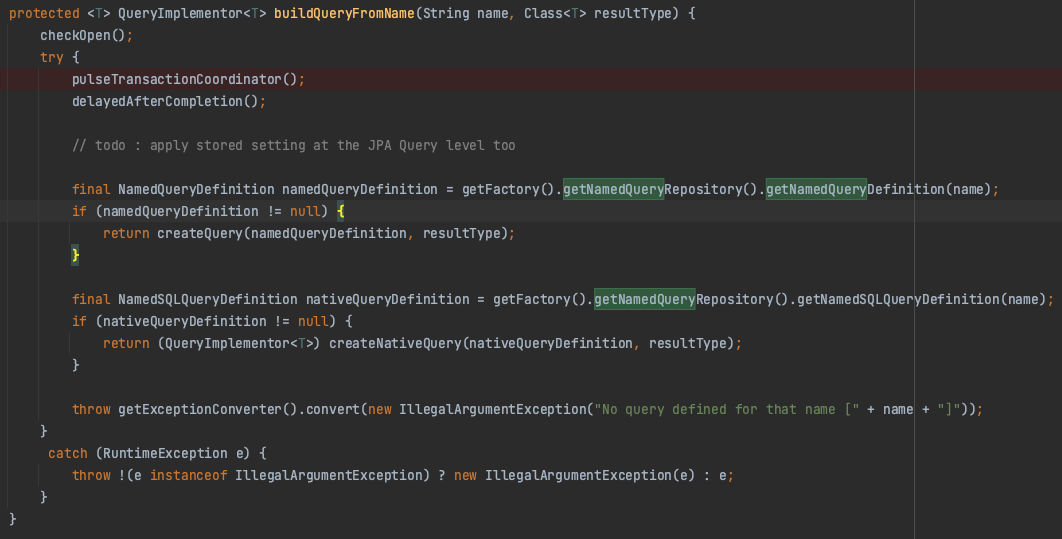The image size is (1062, 539).
Task: Click the todo comment about JPA Query level
Action: pos(293,146)
